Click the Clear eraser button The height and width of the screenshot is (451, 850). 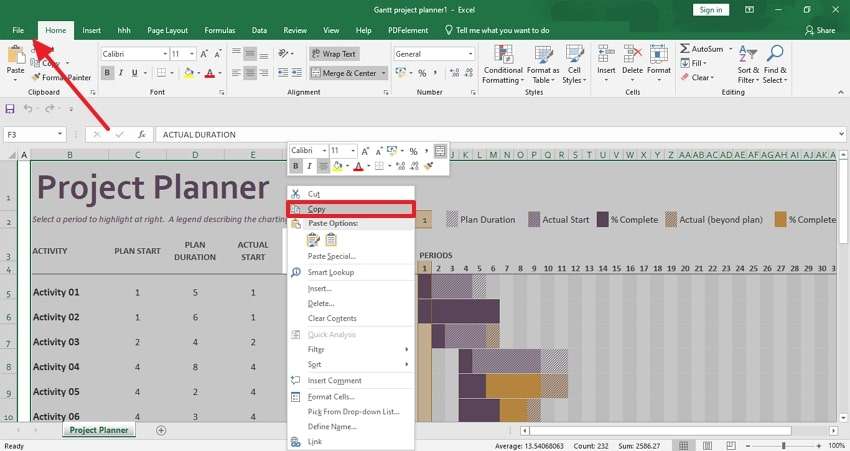coord(698,78)
